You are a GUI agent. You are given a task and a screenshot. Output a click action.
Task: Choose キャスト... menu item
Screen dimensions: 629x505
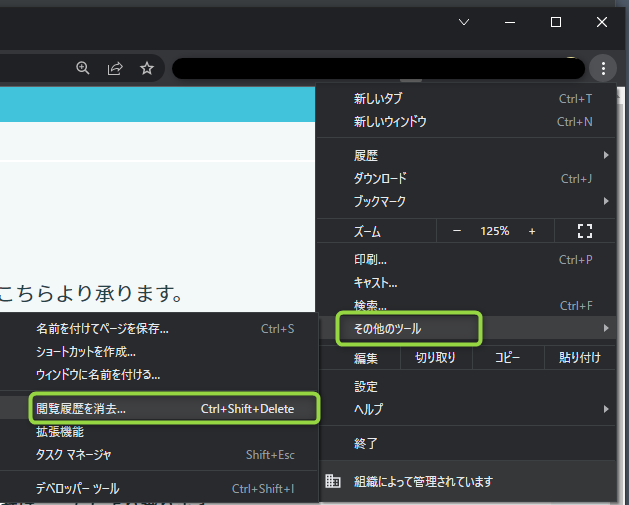click(466, 283)
